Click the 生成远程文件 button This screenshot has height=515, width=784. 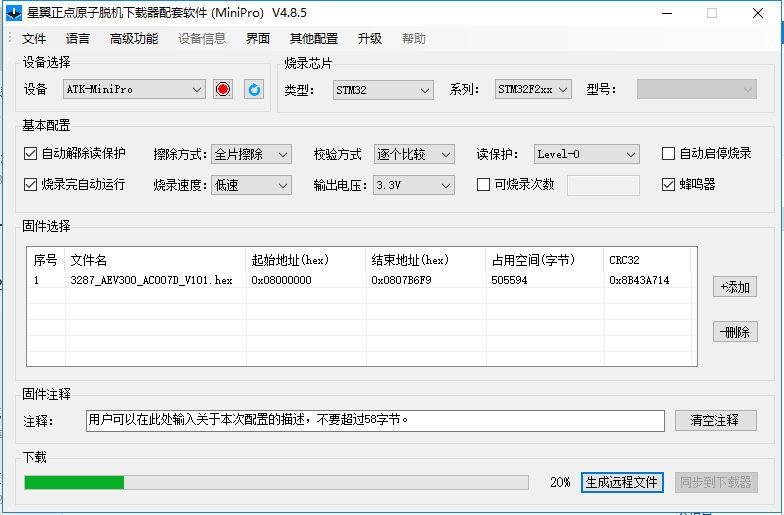click(x=621, y=482)
